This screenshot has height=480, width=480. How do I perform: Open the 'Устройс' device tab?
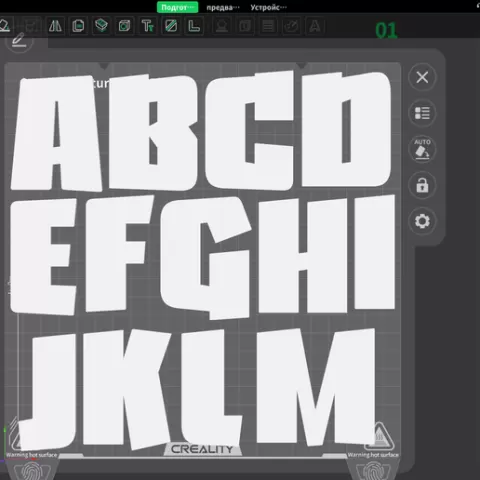tap(268, 7)
